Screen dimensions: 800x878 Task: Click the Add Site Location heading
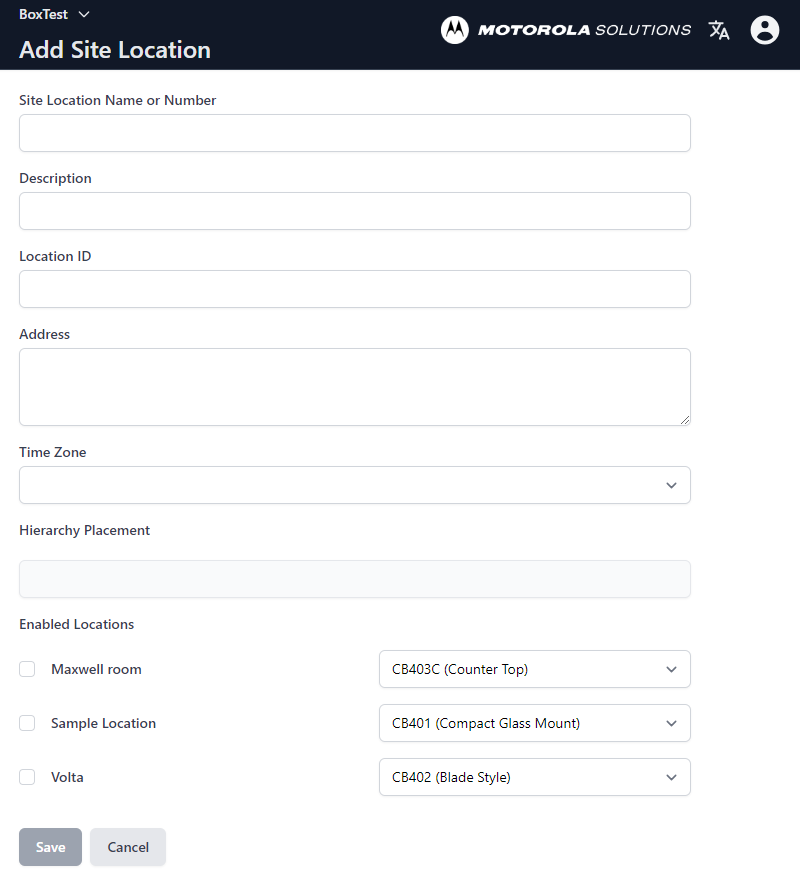[114, 49]
